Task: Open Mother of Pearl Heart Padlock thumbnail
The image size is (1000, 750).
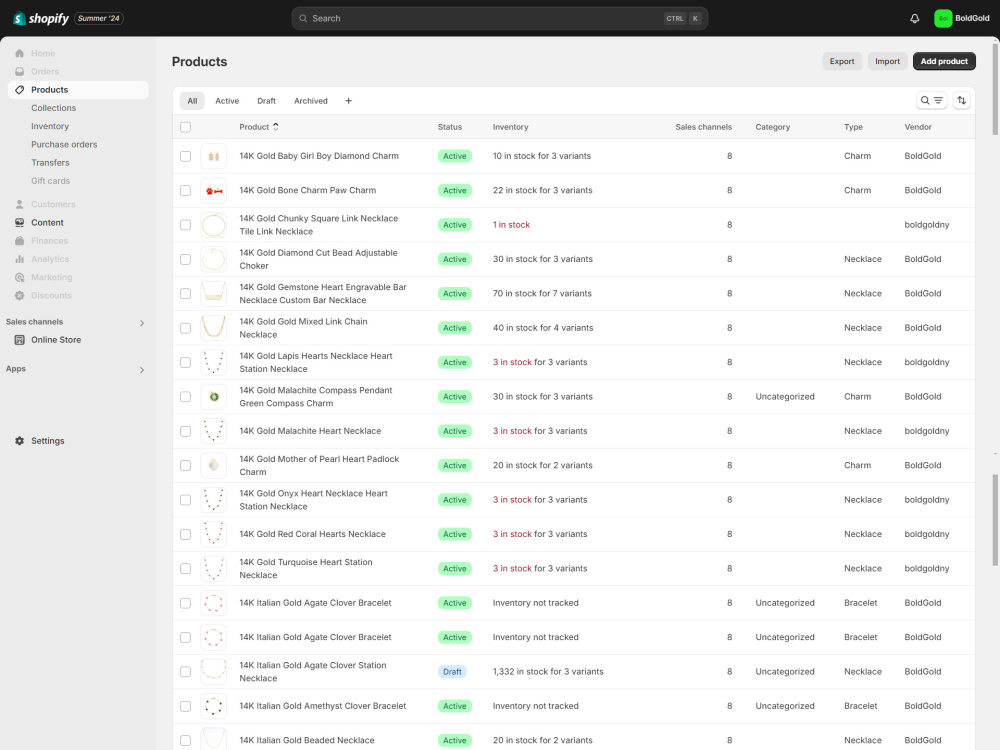Action: (214, 466)
